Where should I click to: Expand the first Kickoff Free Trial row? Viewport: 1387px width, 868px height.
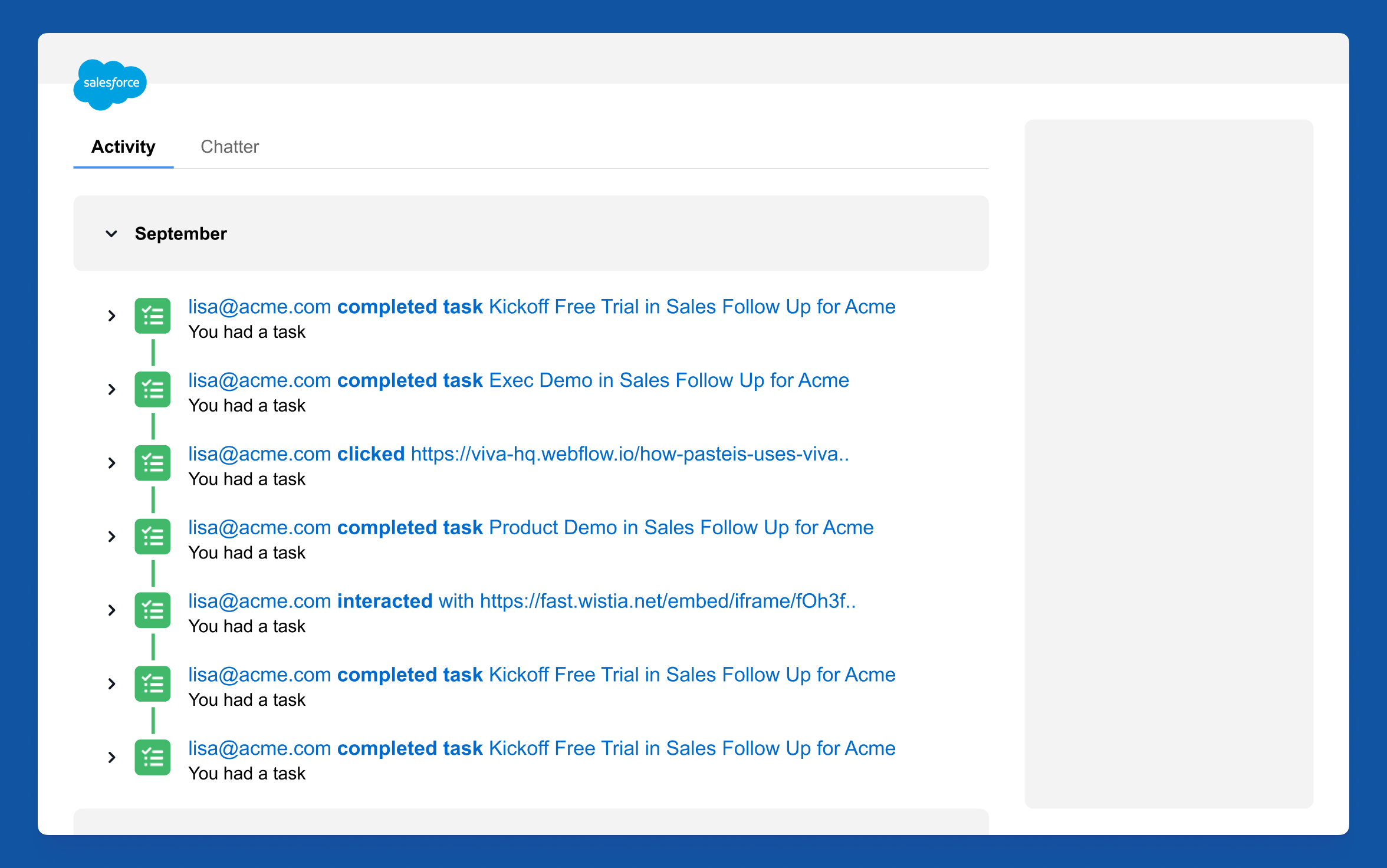(111, 316)
